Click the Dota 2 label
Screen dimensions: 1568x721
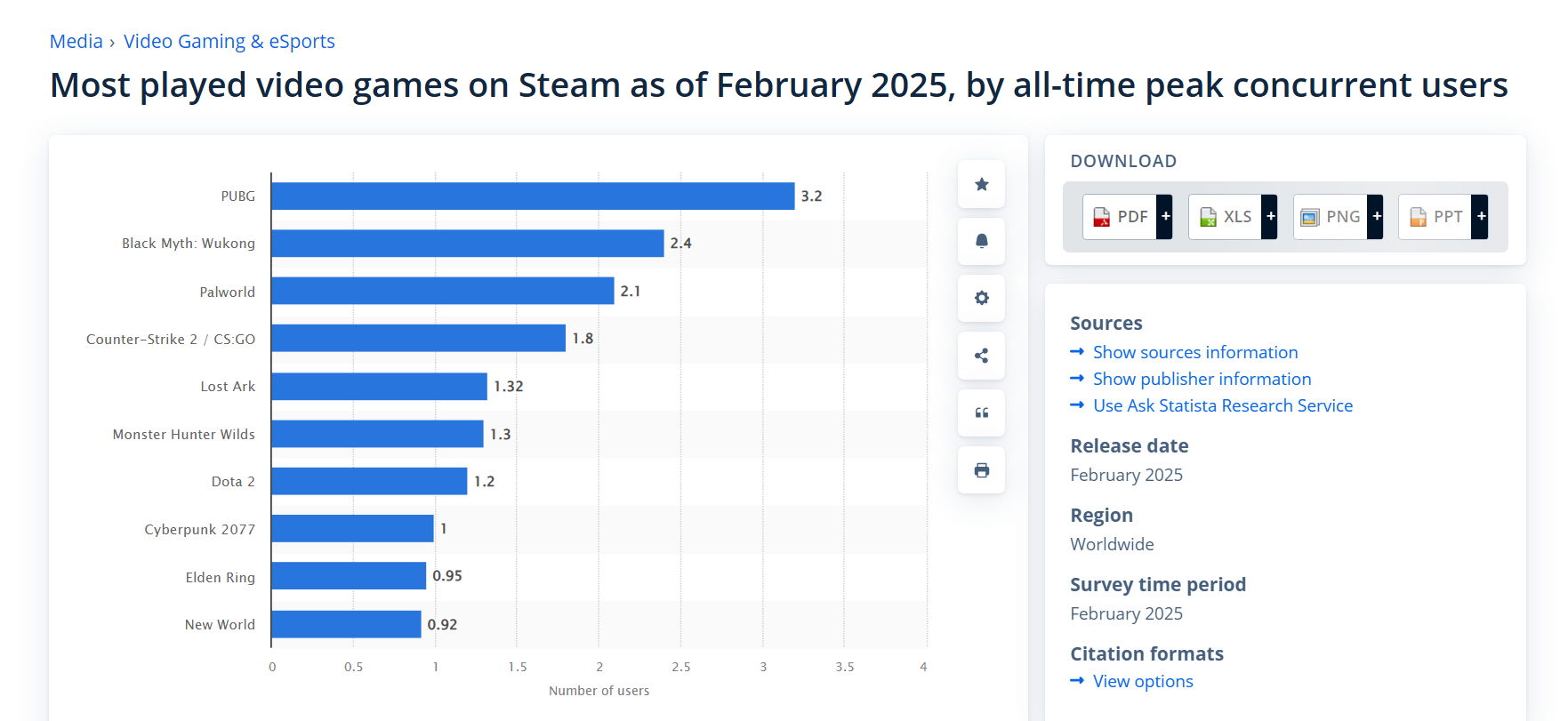[x=233, y=482]
